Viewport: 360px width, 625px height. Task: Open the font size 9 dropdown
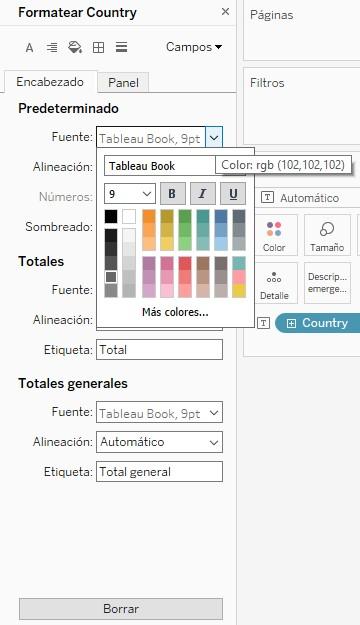(x=130, y=194)
